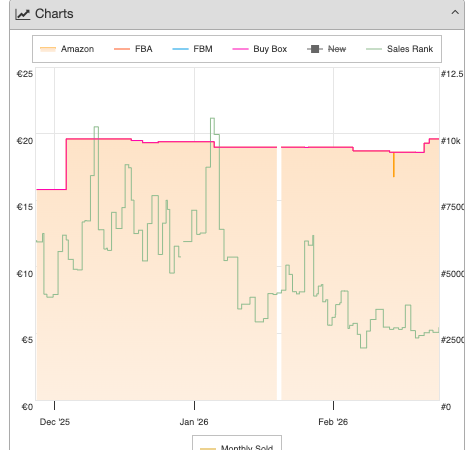Click the Dec '25 axis label

(55, 422)
